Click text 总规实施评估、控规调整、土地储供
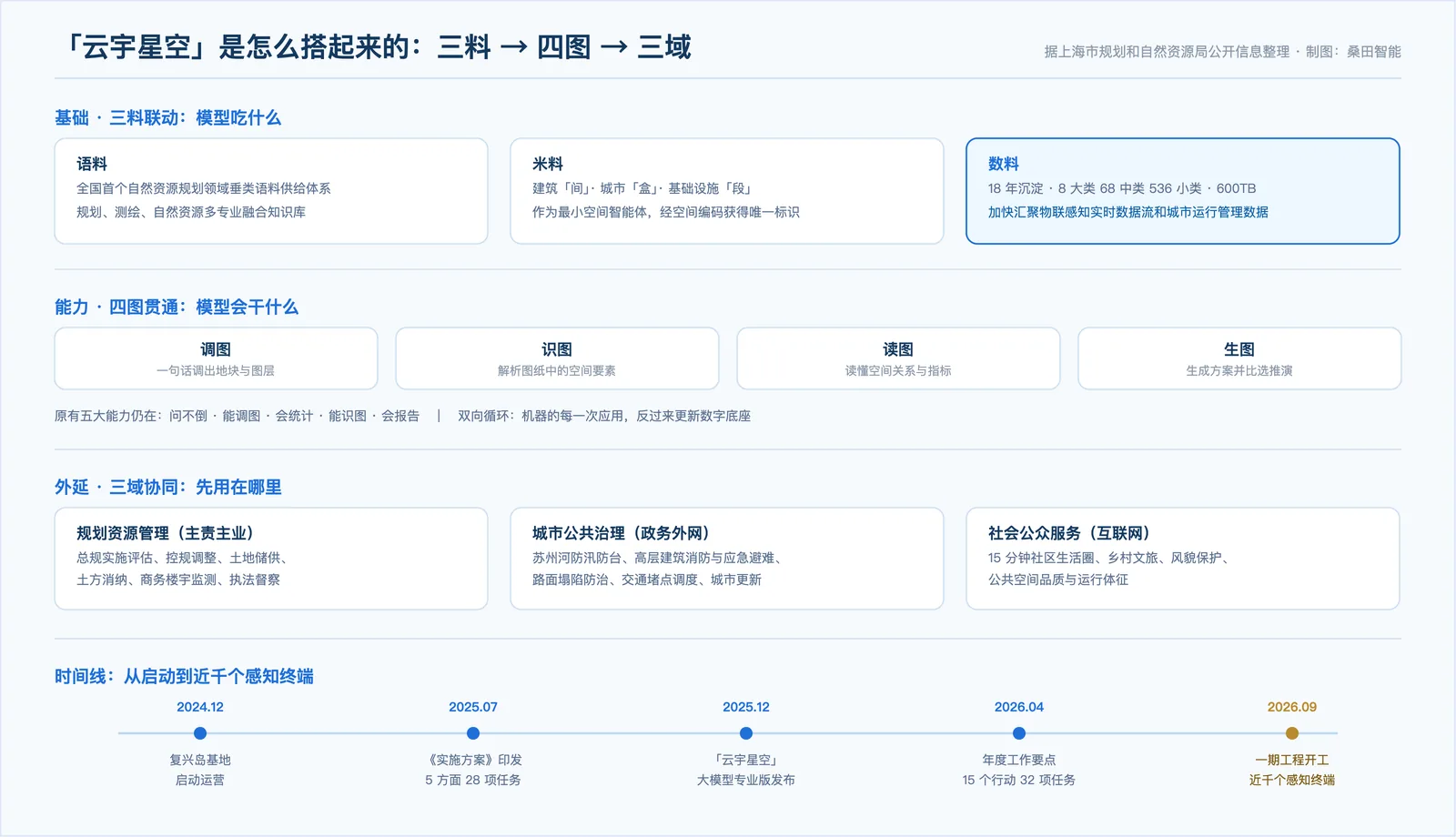The image size is (1456, 837). pyautogui.click(x=182, y=558)
